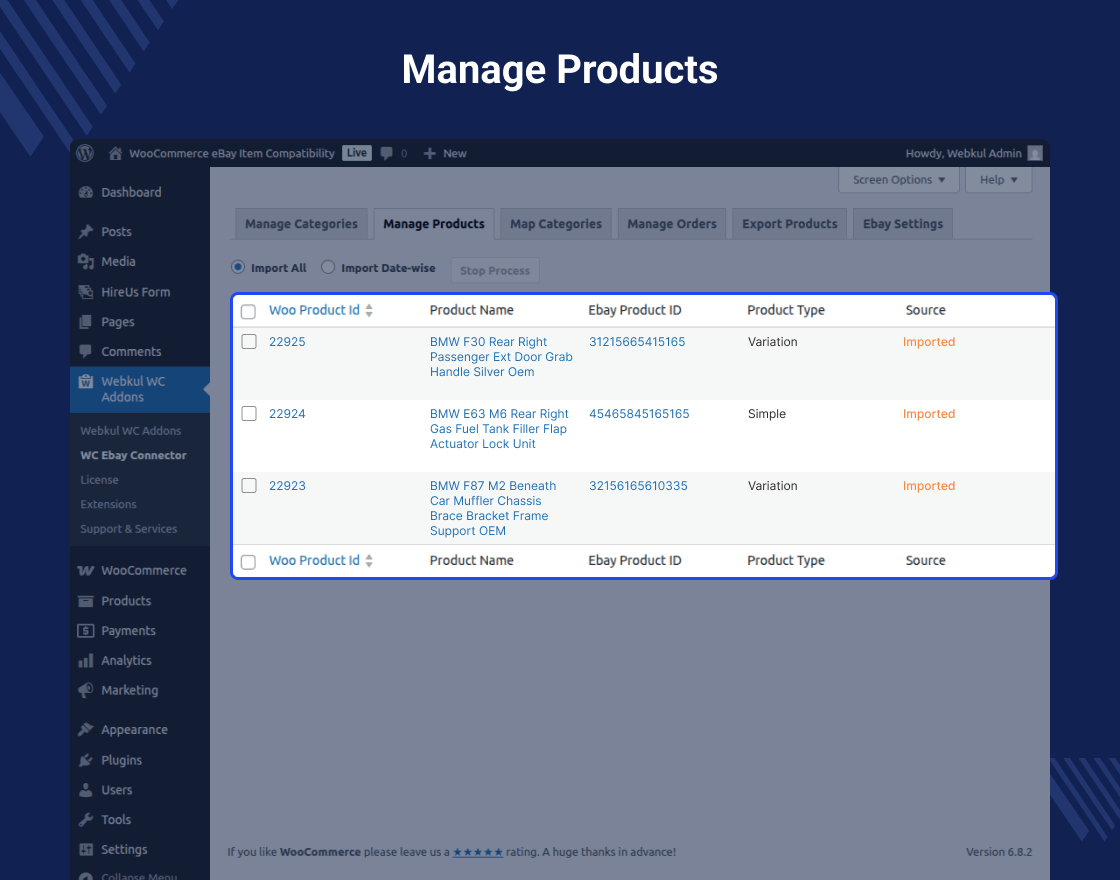
Task: Click the Marketing megaphone icon
Action: [x=86, y=690]
